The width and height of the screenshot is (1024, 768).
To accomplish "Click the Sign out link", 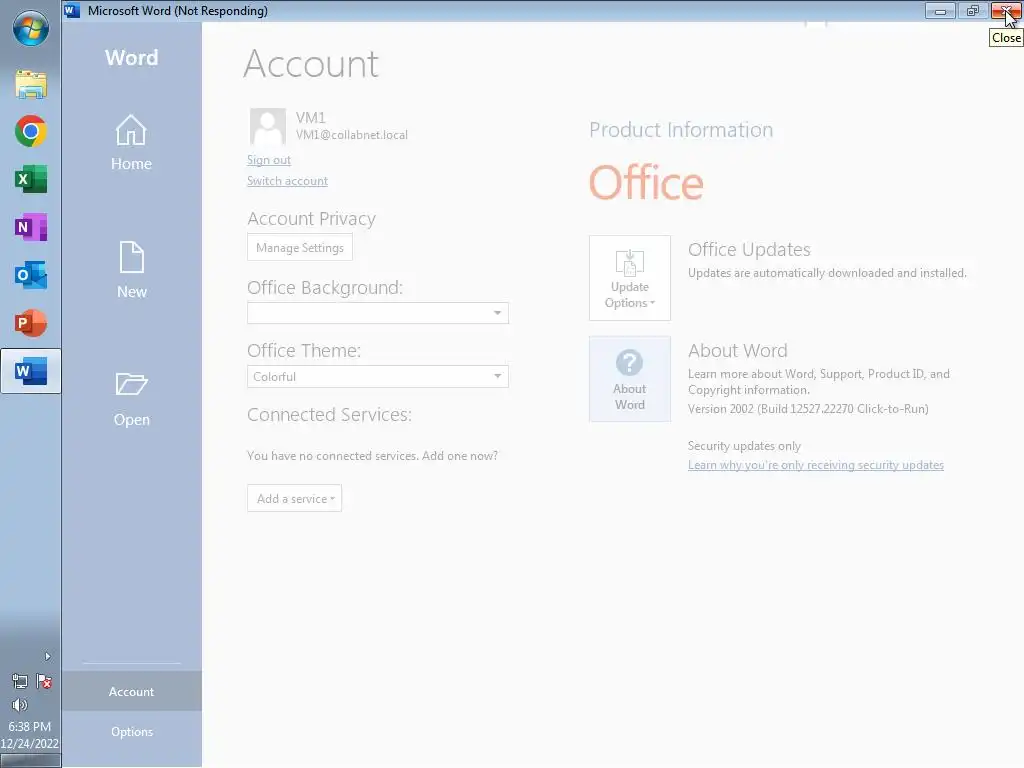I will click(268, 160).
